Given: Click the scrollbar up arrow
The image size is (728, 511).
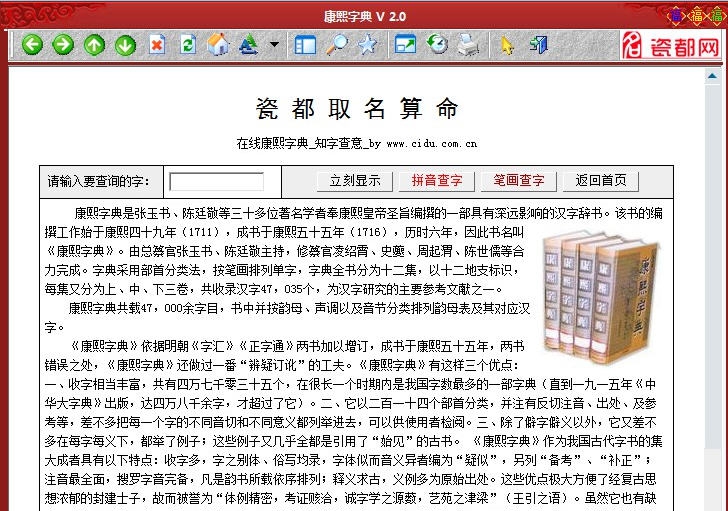Looking at the screenshot, I should click(712, 76).
